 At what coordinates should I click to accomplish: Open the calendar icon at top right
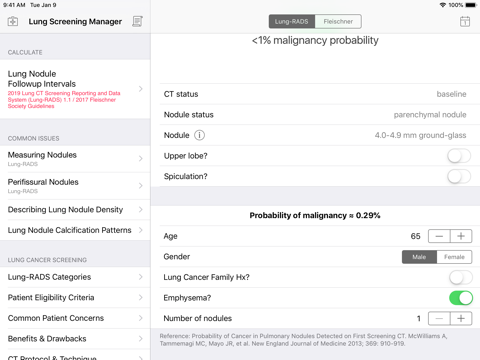click(465, 21)
